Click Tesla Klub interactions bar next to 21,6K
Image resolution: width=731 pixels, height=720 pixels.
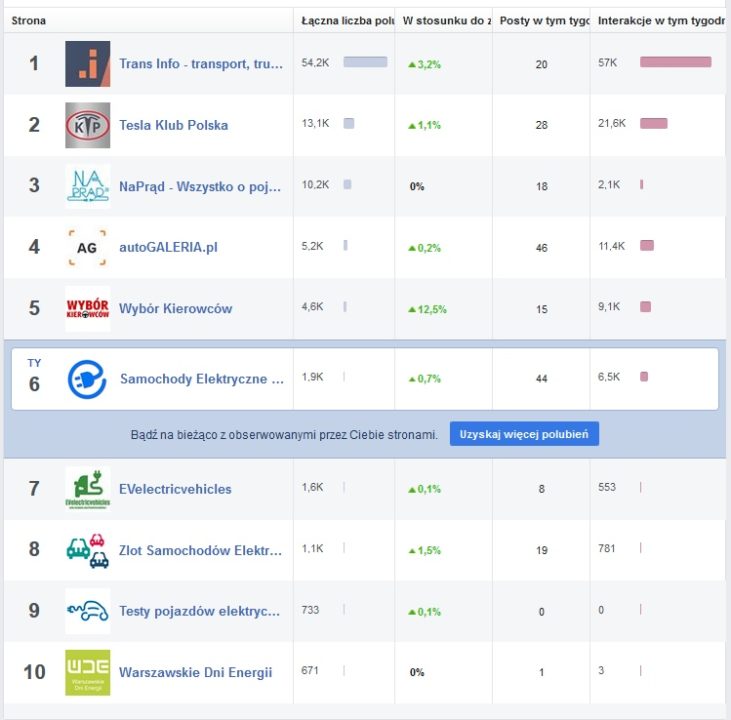[x=654, y=124]
